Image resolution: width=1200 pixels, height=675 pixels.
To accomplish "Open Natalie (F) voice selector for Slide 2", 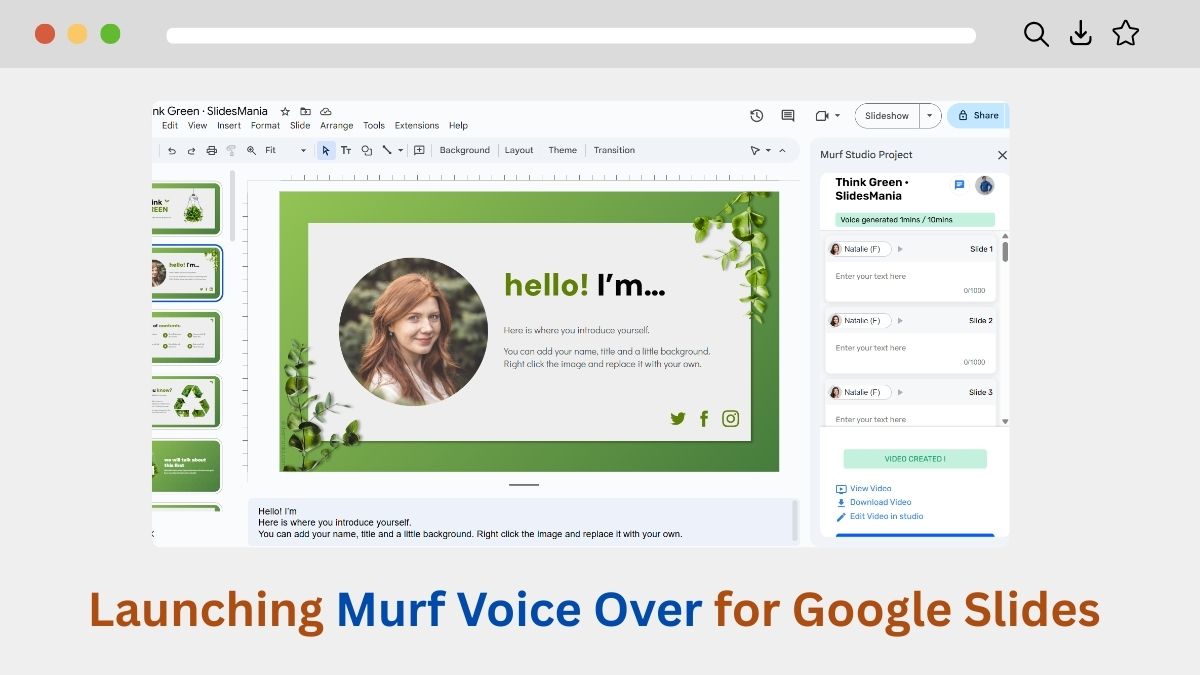I will pyautogui.click(x=860, y=321).
